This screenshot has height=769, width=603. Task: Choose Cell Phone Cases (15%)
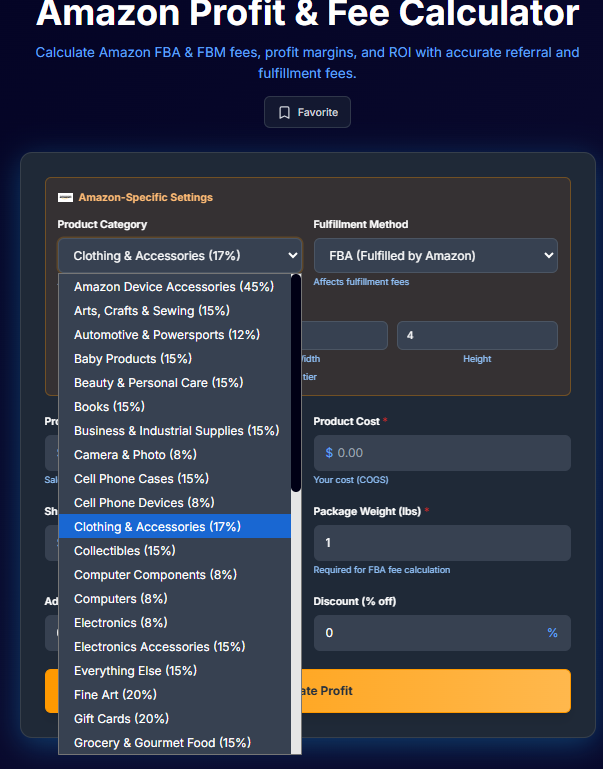coord(175,479)
